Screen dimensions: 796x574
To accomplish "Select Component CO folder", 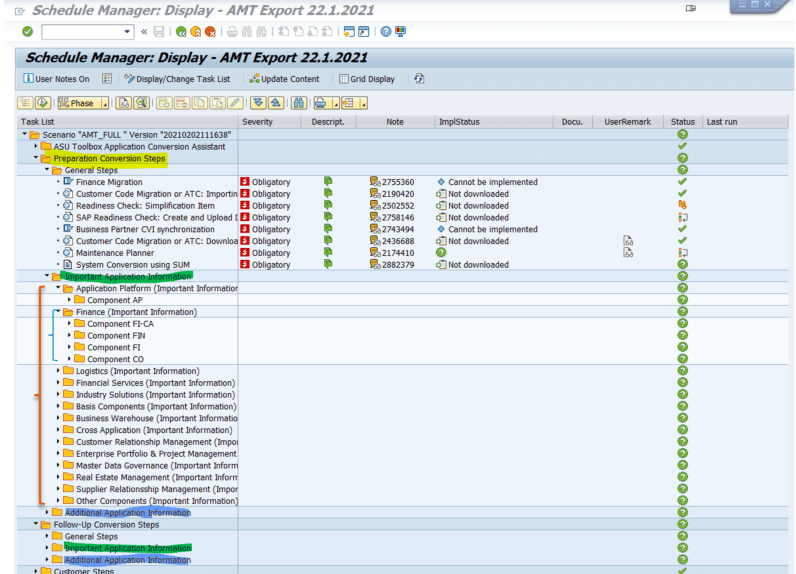I will tap(115, 359).
